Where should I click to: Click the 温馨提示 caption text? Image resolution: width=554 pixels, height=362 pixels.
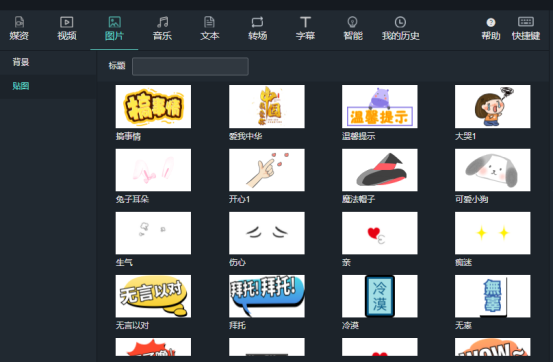coord(359,136)
